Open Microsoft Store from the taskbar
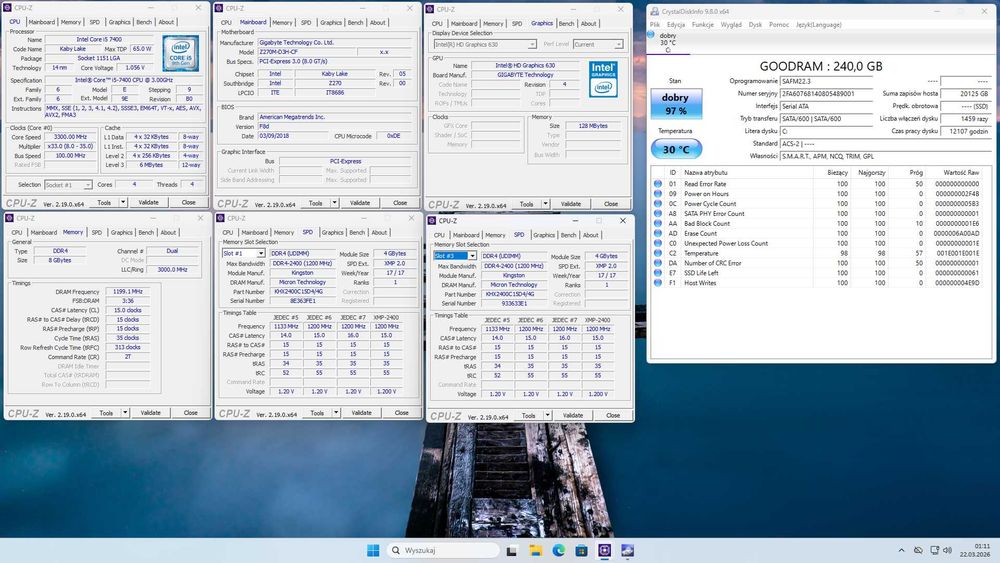The height and width of the screenshot is (563, 1000). [x=581, y=550]
